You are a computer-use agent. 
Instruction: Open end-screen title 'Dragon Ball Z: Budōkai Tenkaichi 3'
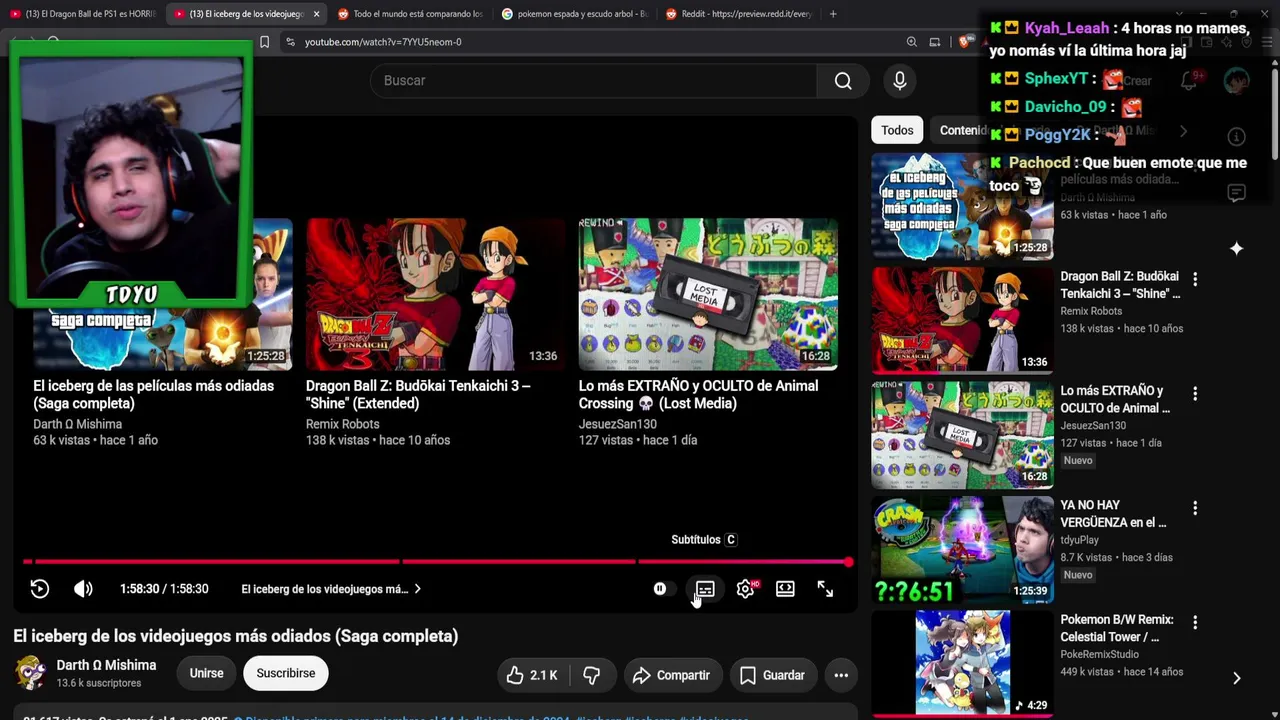[x=418, y=394]
